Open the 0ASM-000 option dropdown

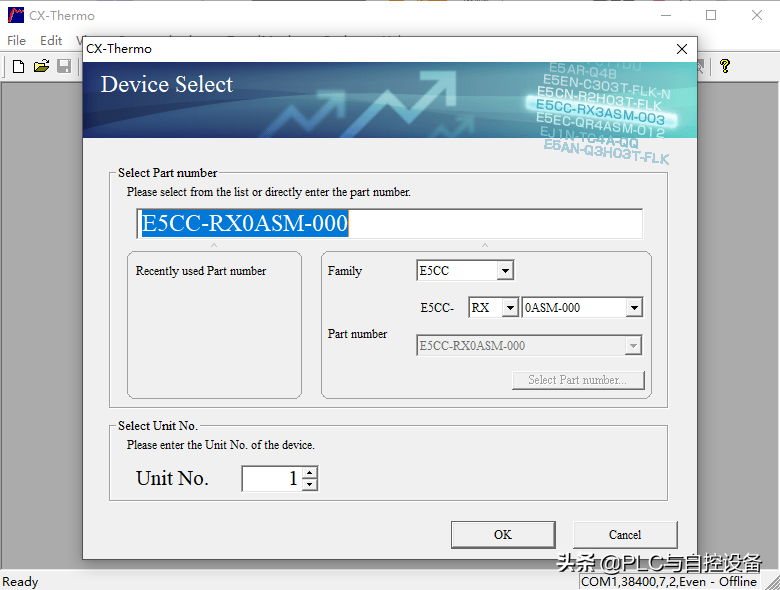point(633,308)
